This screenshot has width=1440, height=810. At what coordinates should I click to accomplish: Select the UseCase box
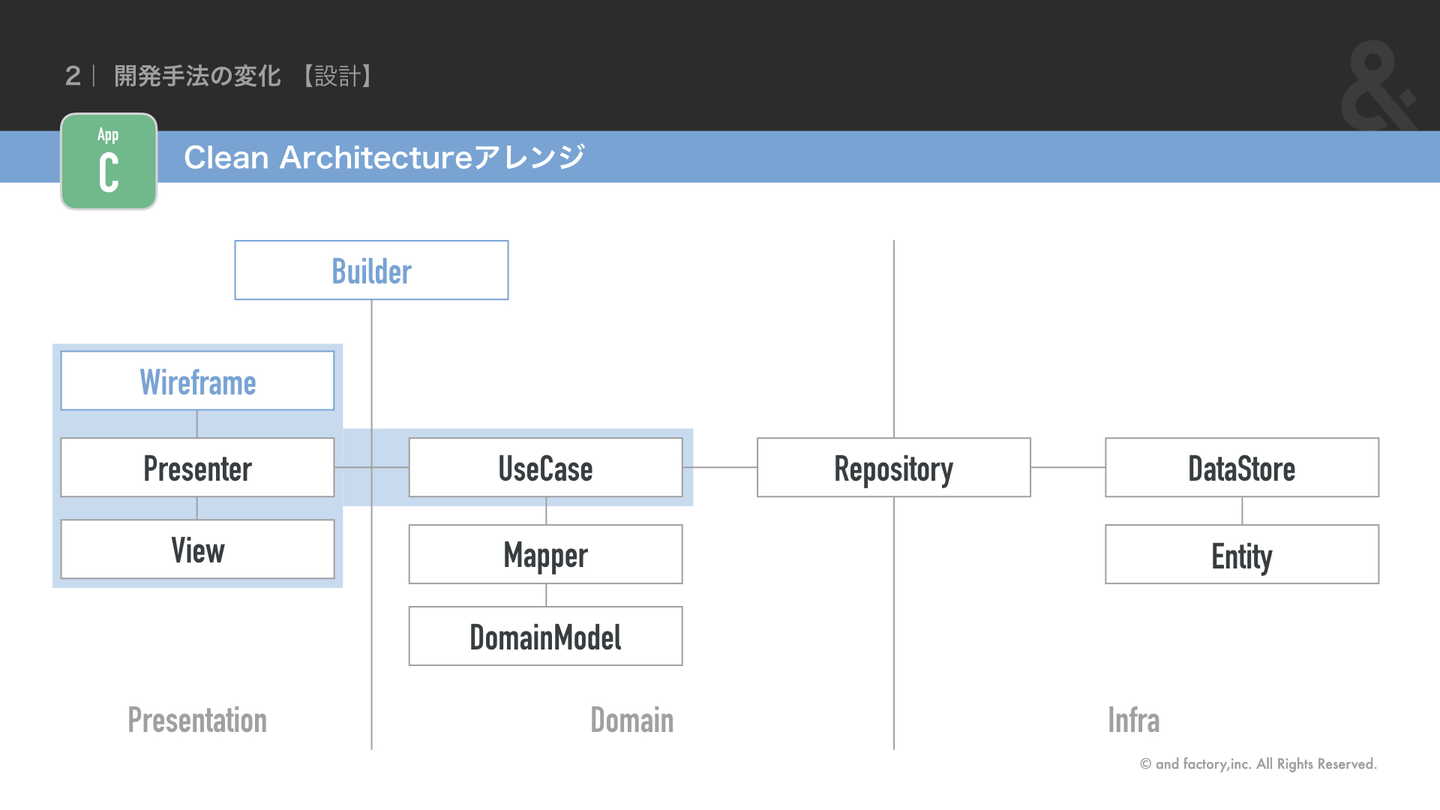545,467
